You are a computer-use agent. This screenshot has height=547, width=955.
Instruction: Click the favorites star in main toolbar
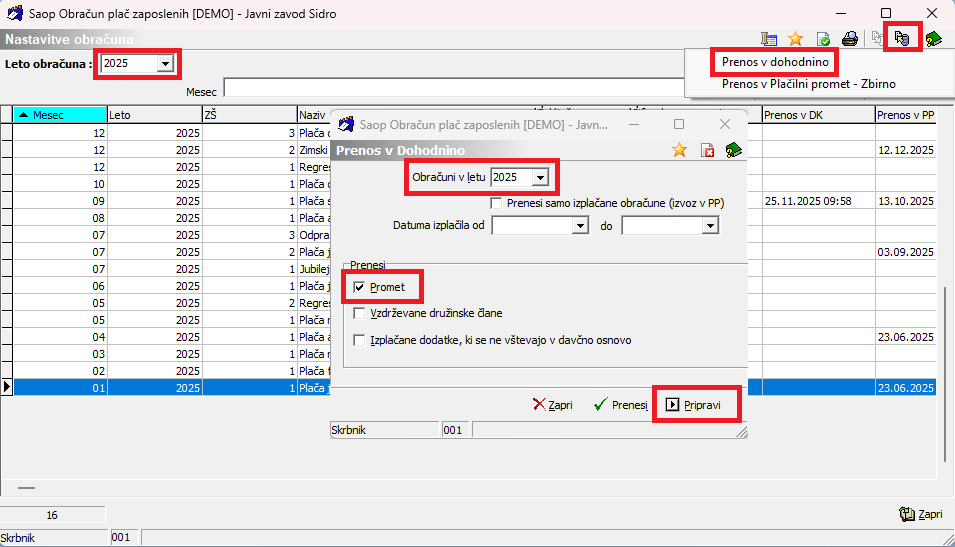(795, 39)
